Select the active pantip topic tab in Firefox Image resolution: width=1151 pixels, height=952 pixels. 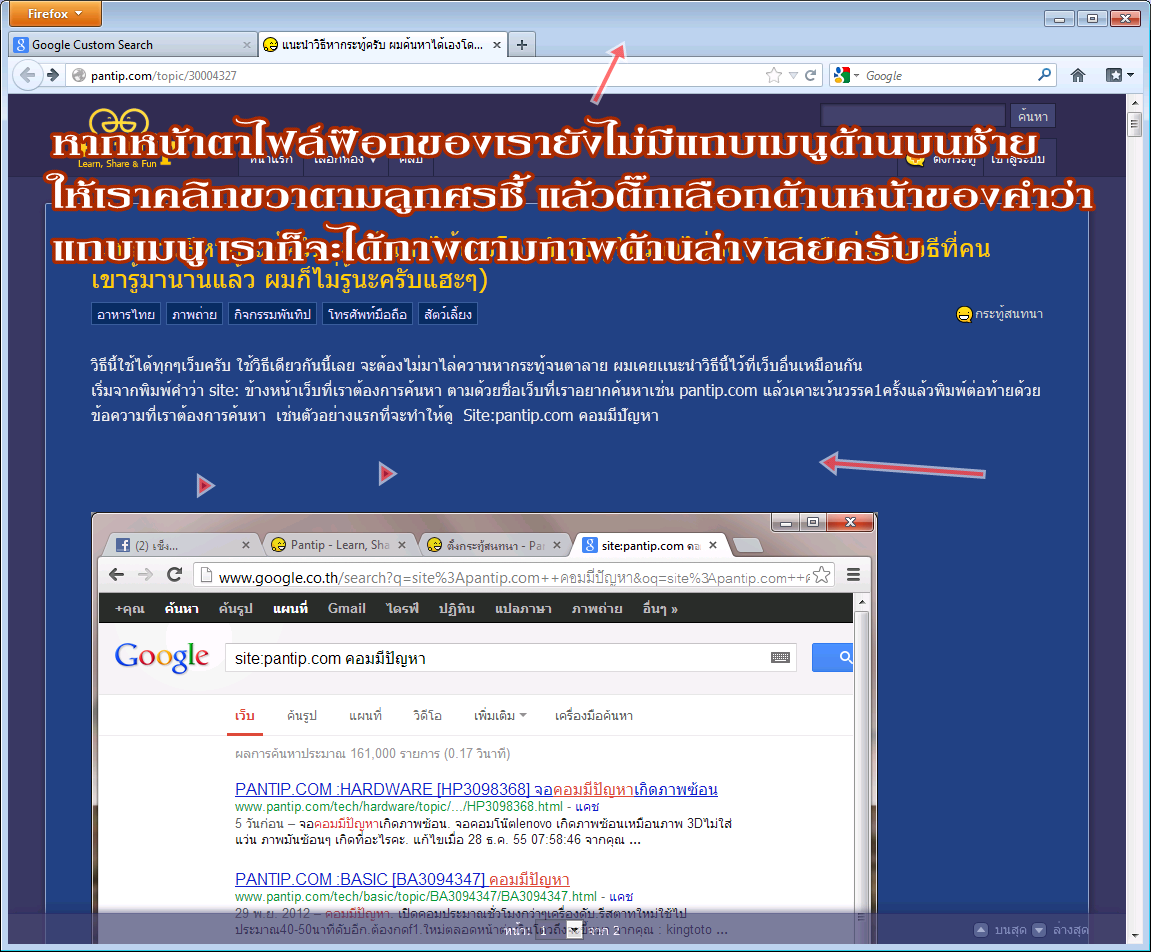point(382,45)
